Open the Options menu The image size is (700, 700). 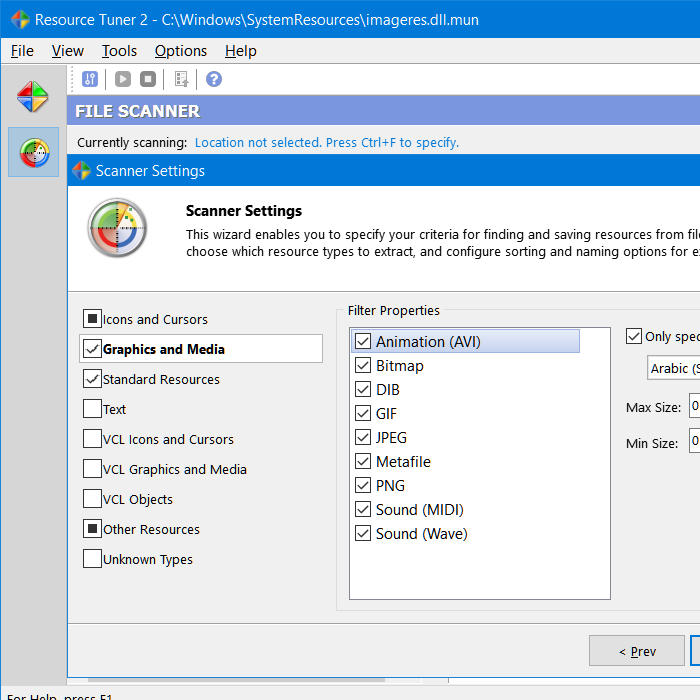[x=181, y=51]
